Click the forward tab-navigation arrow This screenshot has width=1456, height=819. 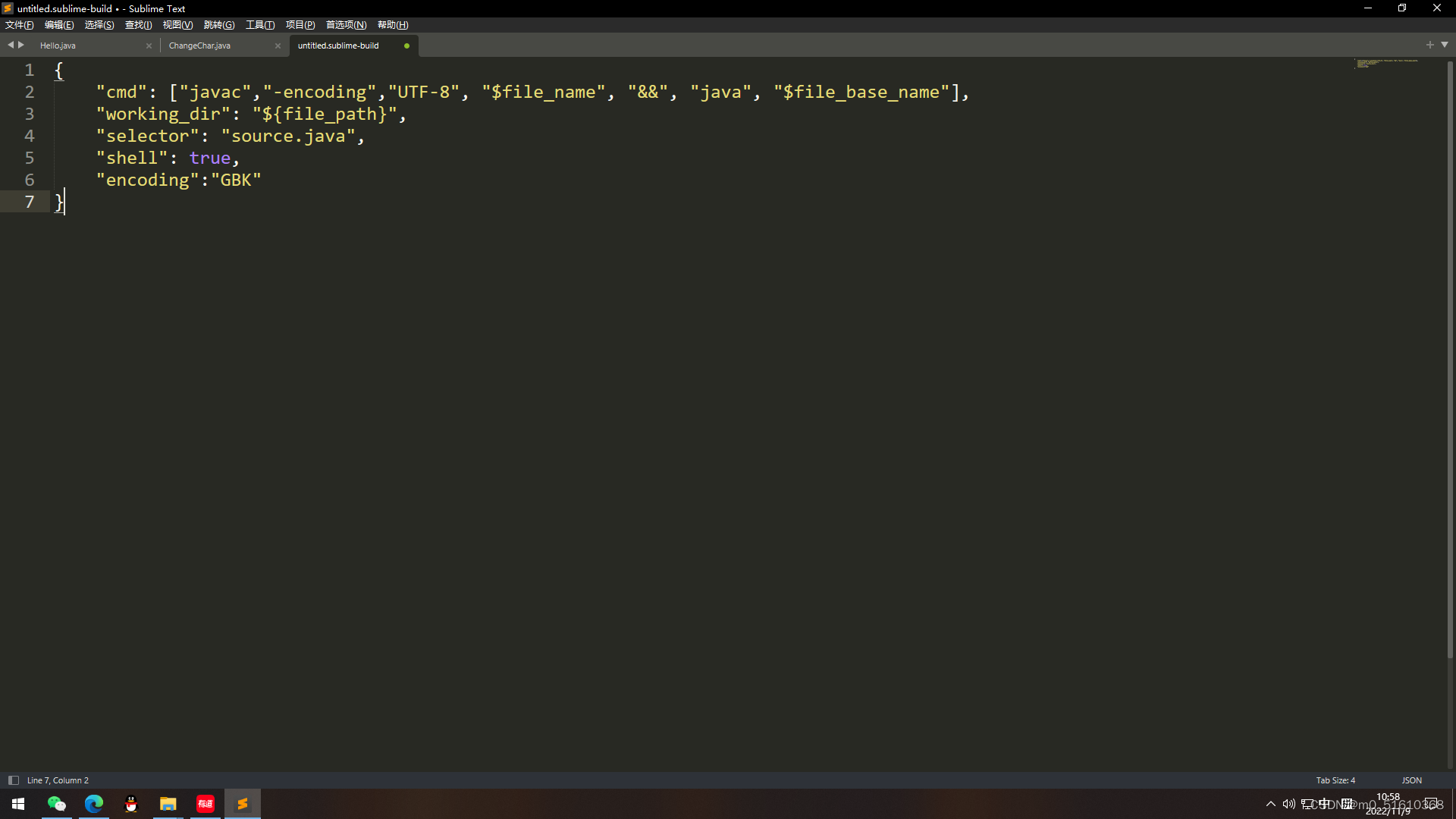point(20,45)
